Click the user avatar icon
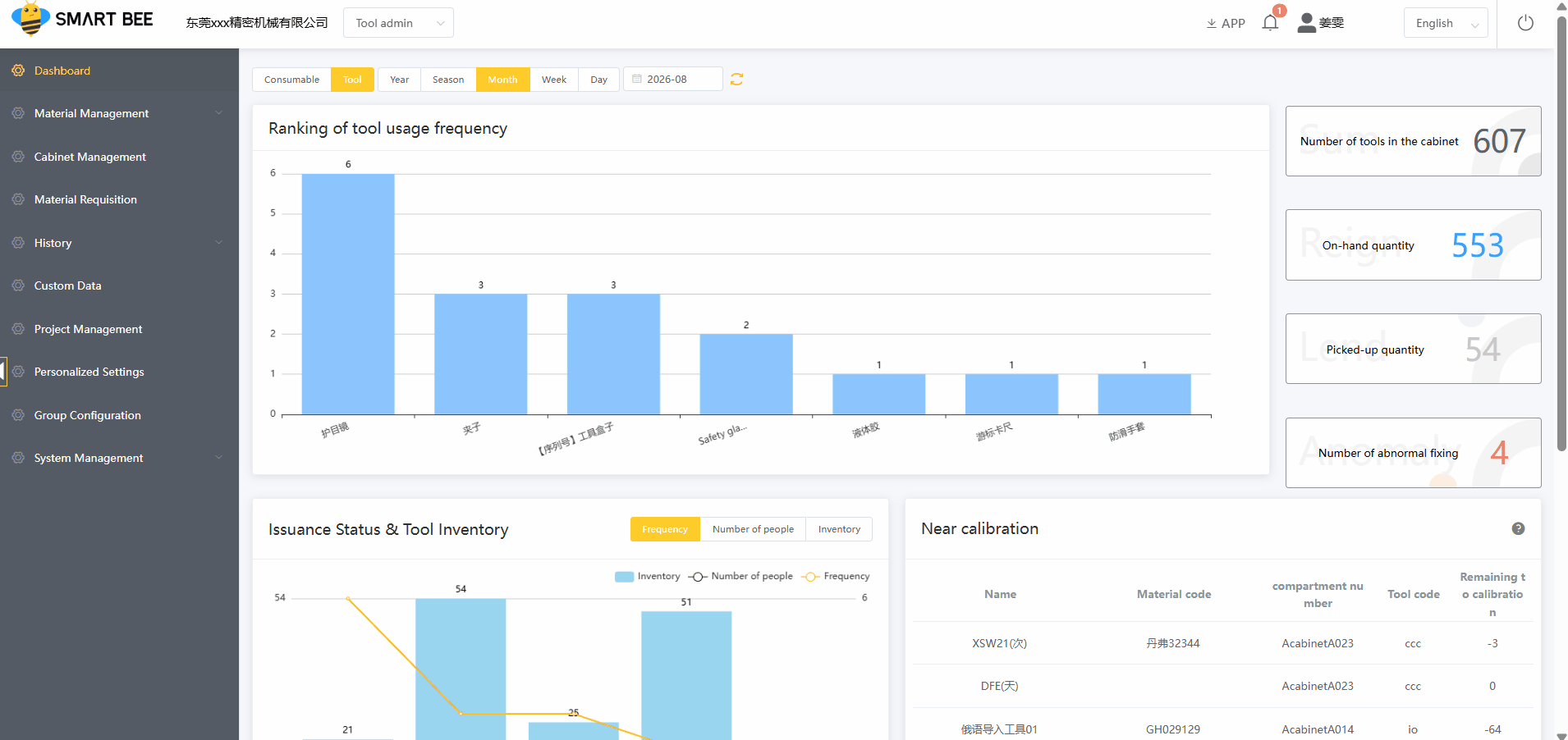The image size is (1568, 740). pyautogui.click(x=1306, y=23)
